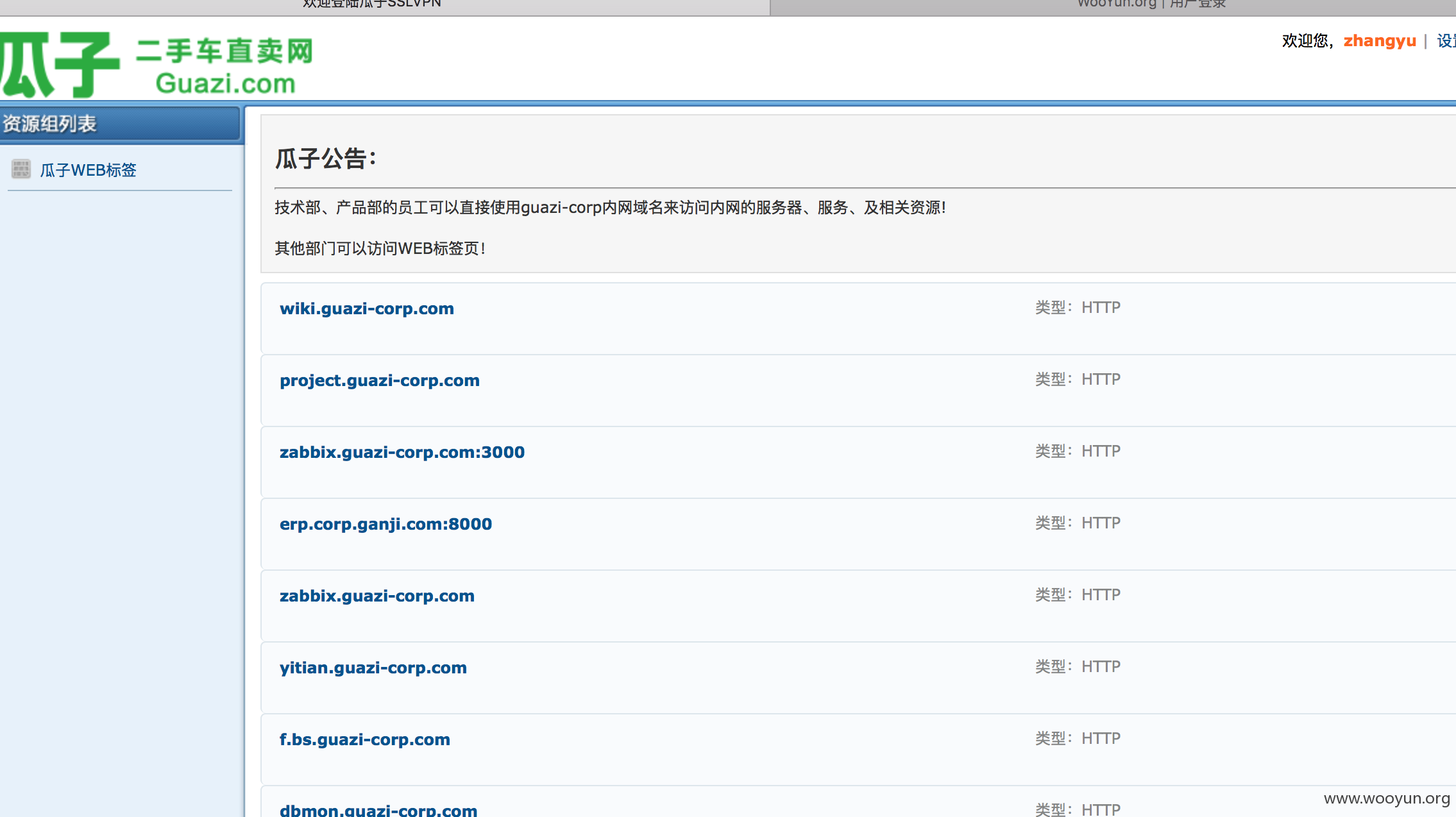Open erp.corp.ganji.com:8000 resource

385,524
